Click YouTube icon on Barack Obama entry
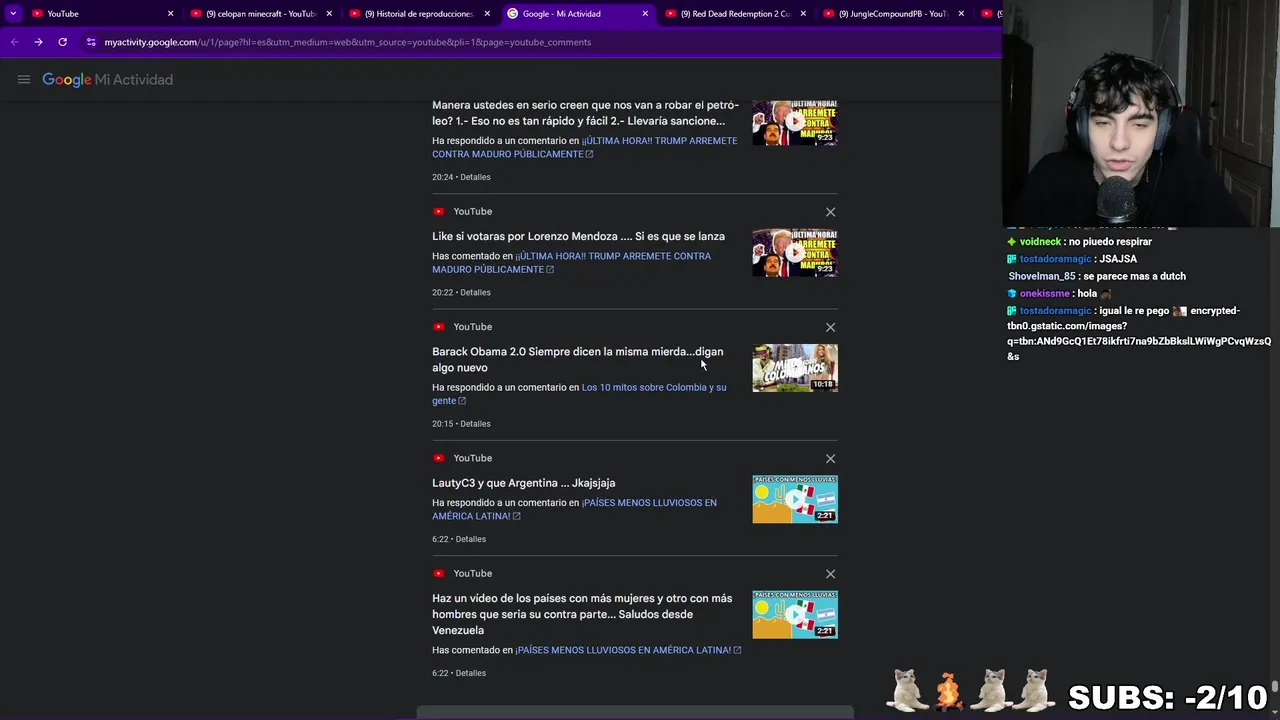Screen dimensions: 1280x720 click(438, 327)
